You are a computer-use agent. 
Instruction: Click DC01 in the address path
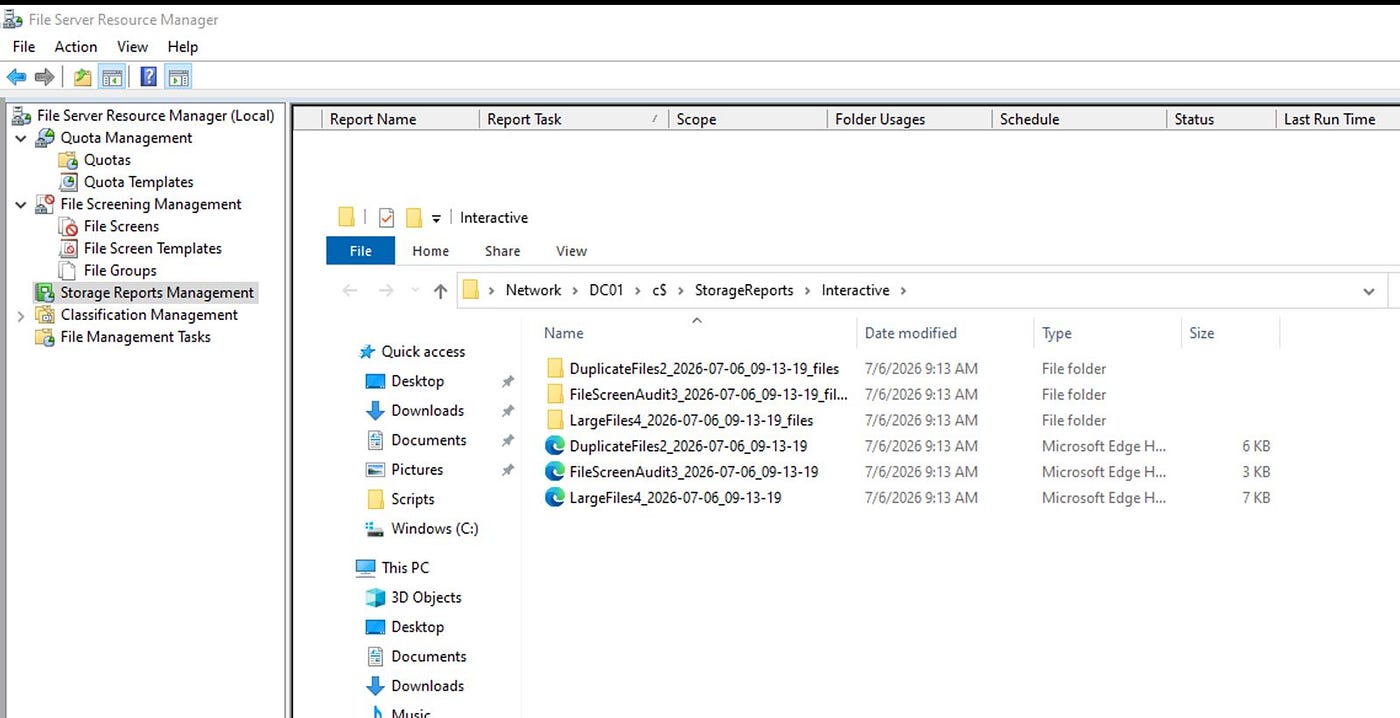pos(606,290)
